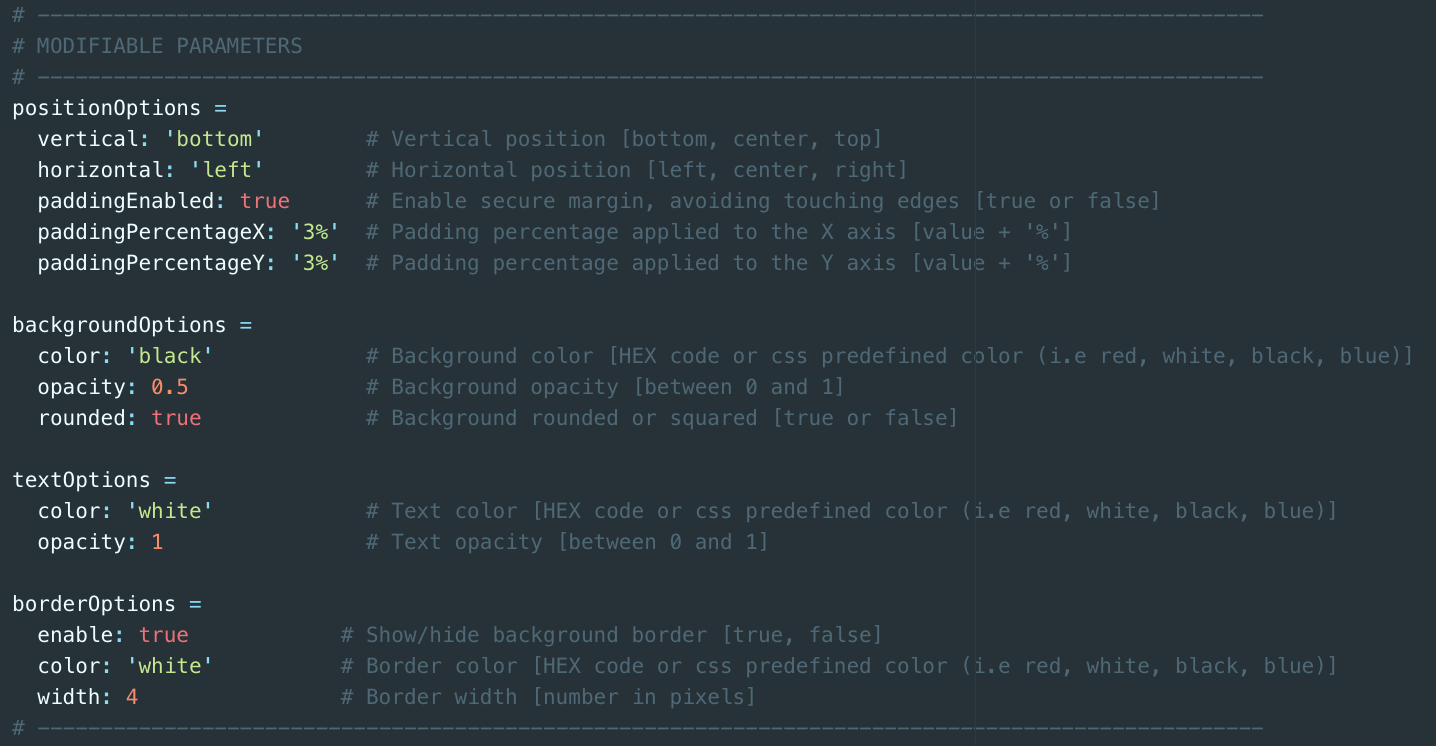Click the rounded true value
1436x746 pixels.
coord(176,418)
